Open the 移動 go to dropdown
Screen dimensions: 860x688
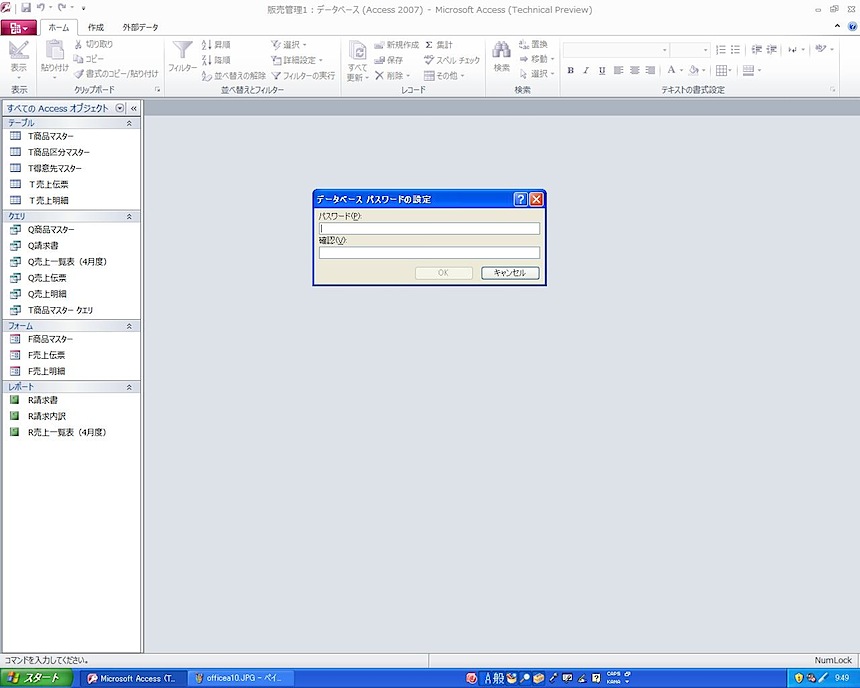click(537, 59)
